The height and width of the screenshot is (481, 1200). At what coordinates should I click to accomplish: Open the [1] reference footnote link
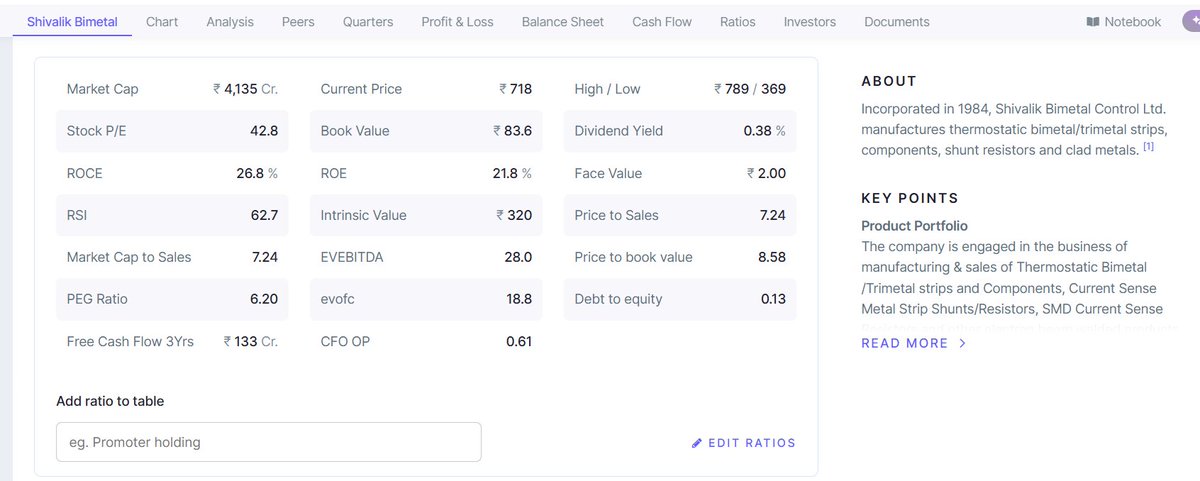[x=1149, y=147]
